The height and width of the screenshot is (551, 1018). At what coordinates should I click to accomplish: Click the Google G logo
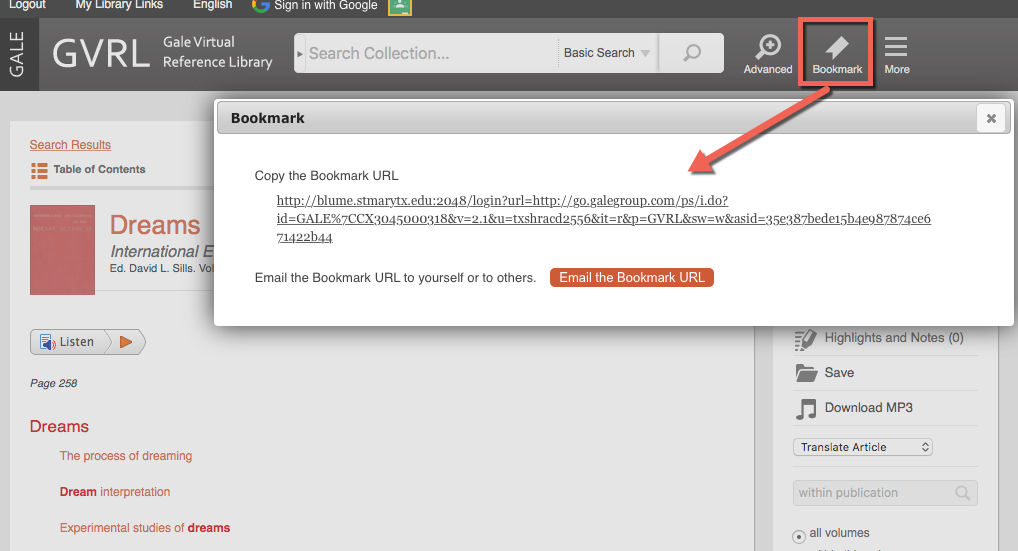click(x=261, y=5)
